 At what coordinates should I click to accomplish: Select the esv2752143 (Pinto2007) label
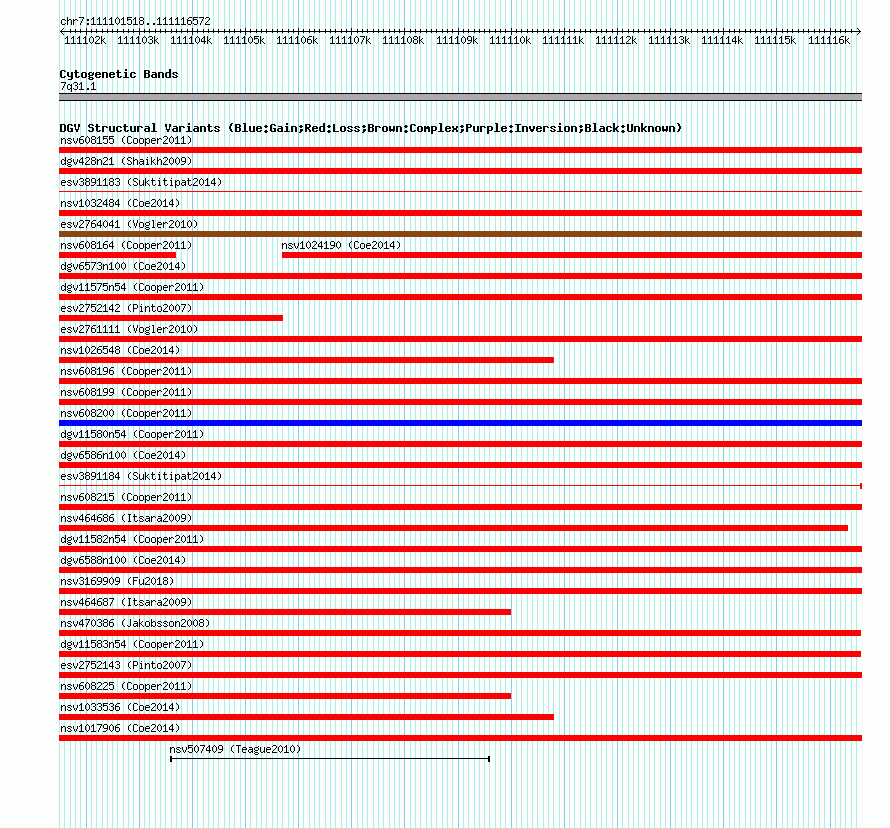coord(126,665)
